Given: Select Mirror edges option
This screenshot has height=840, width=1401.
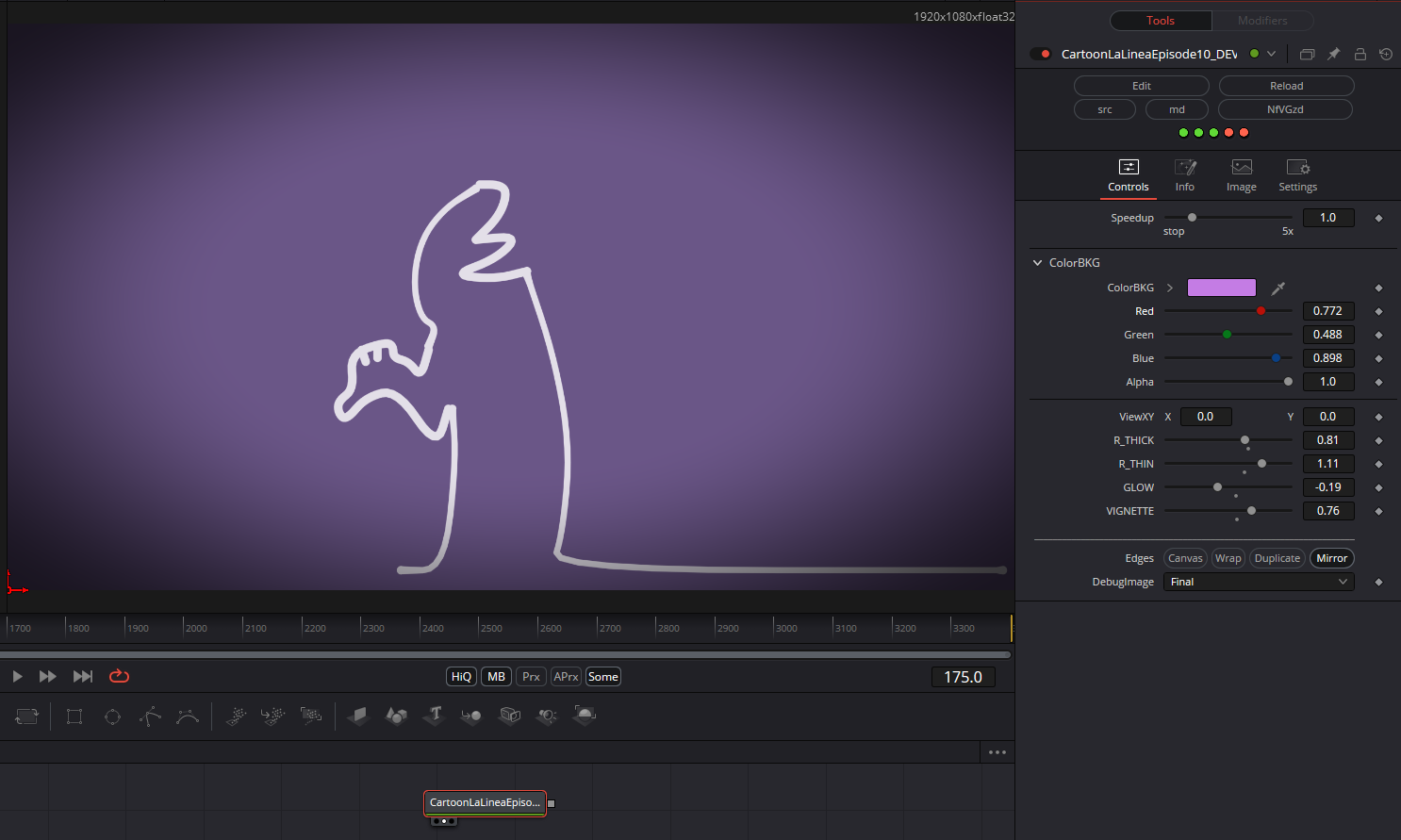Looking at the screenshot, I should 1332,558.
